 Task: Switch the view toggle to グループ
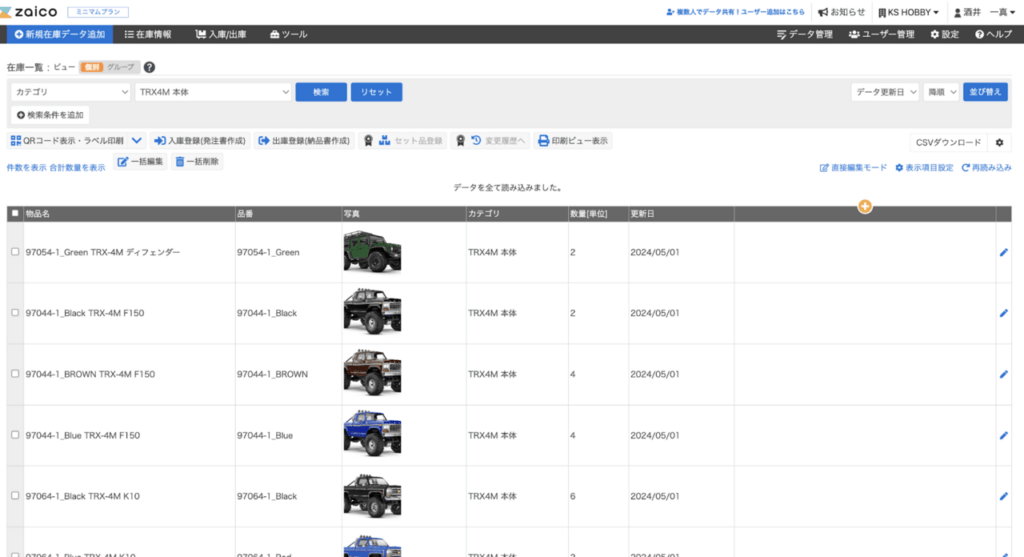pyautogui.click(x=120, y=67)
